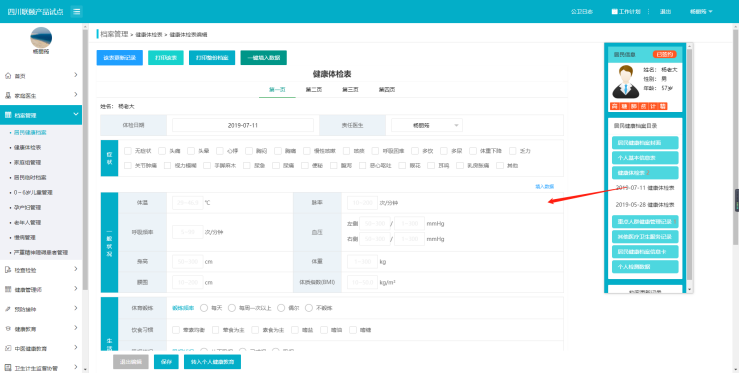
Task: Open 个人基本信息表 in the directory
Action: pyautogui.click(x=645, y=158)
